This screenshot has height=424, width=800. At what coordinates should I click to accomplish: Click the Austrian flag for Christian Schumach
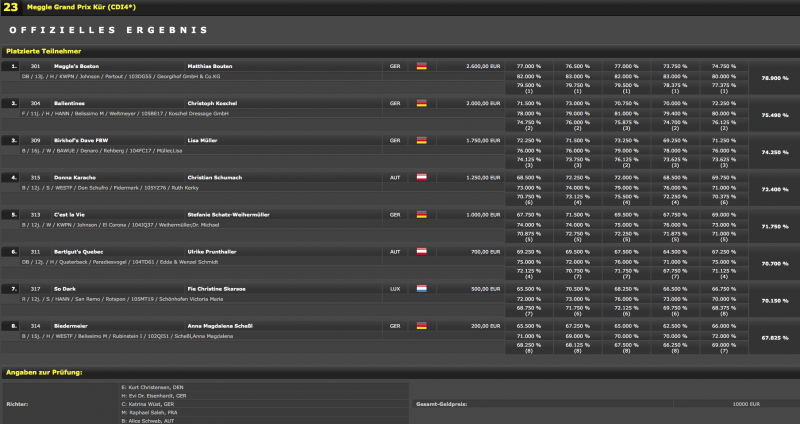(x=421, y=176)
